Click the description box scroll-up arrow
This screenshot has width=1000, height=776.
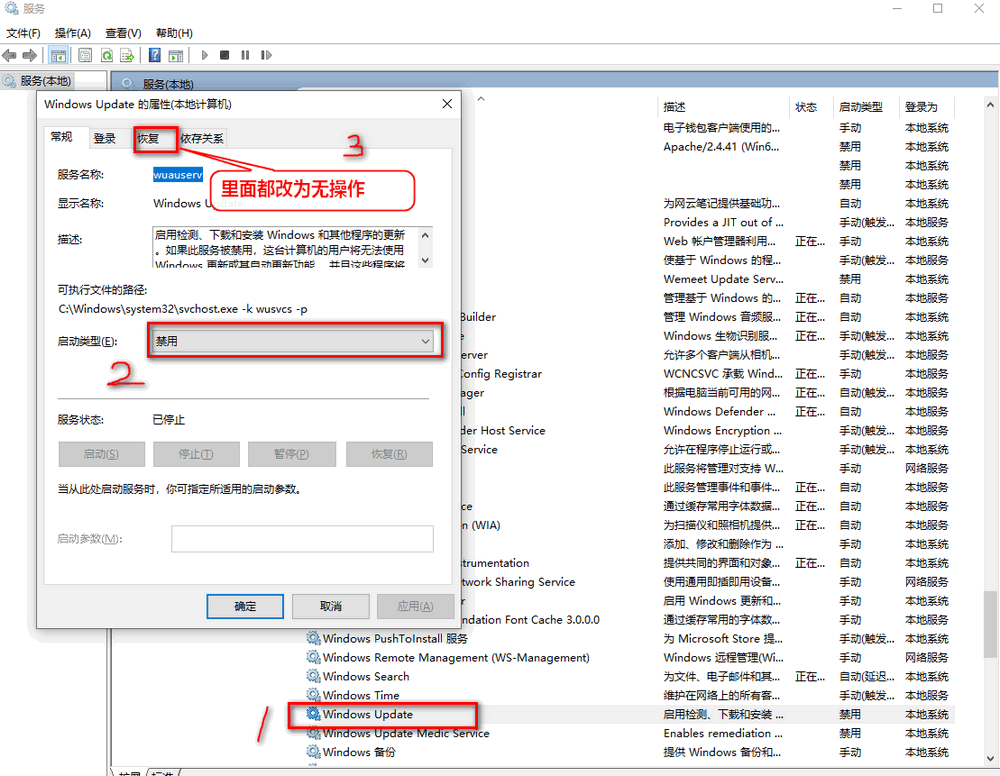(x=425, y=236)
